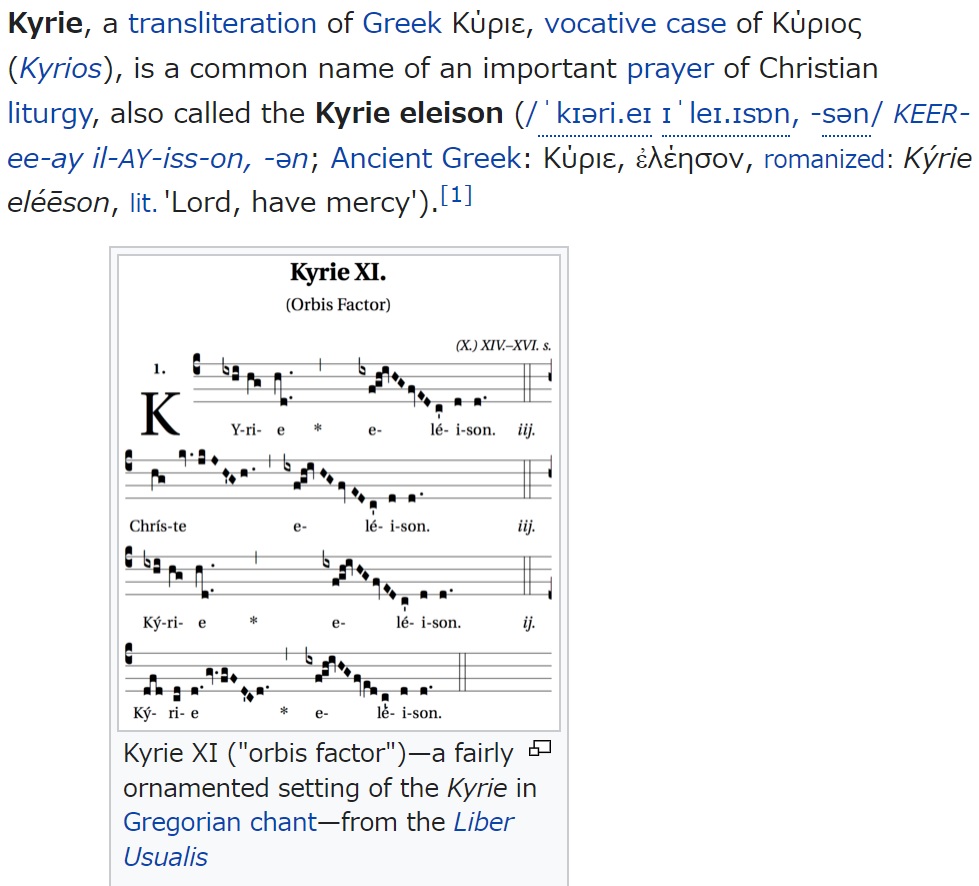Screen dimensions: 979x886
Task: Click the 'Ancient Greek' link
Action: 425,158
